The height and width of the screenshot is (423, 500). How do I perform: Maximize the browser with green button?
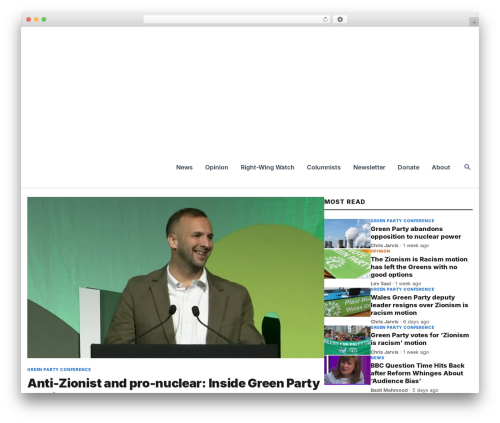[x=44, y=19]
